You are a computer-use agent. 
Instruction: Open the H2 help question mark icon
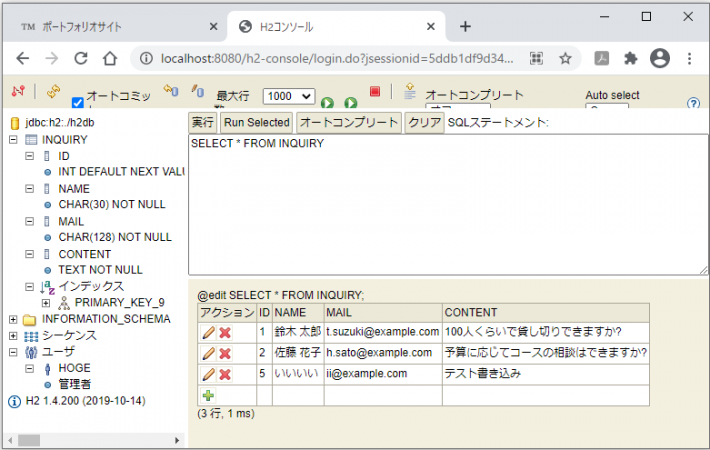pyautogui.click(x=694, y=103)
